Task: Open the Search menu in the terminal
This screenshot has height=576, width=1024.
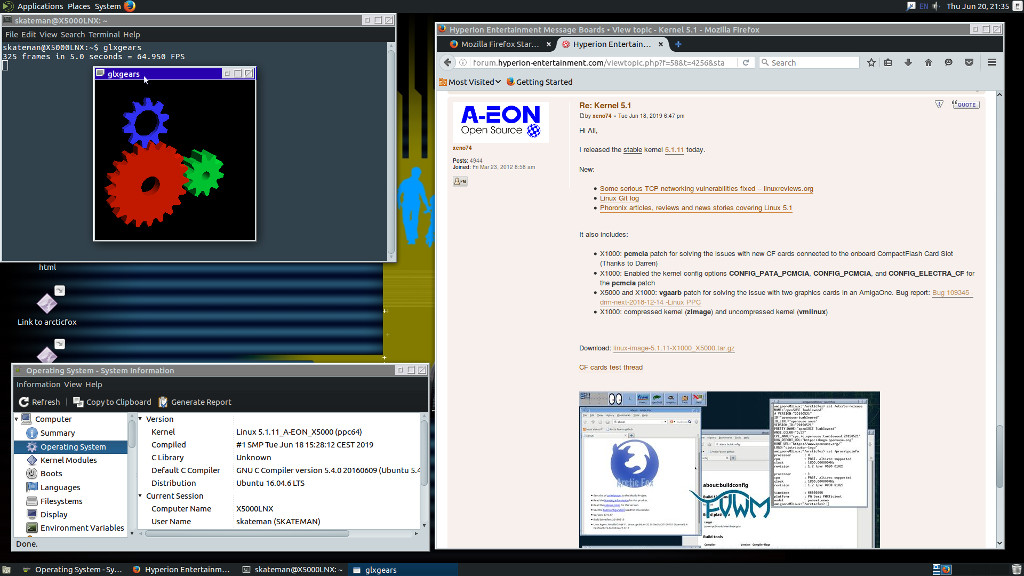Action: click(72, 35)
